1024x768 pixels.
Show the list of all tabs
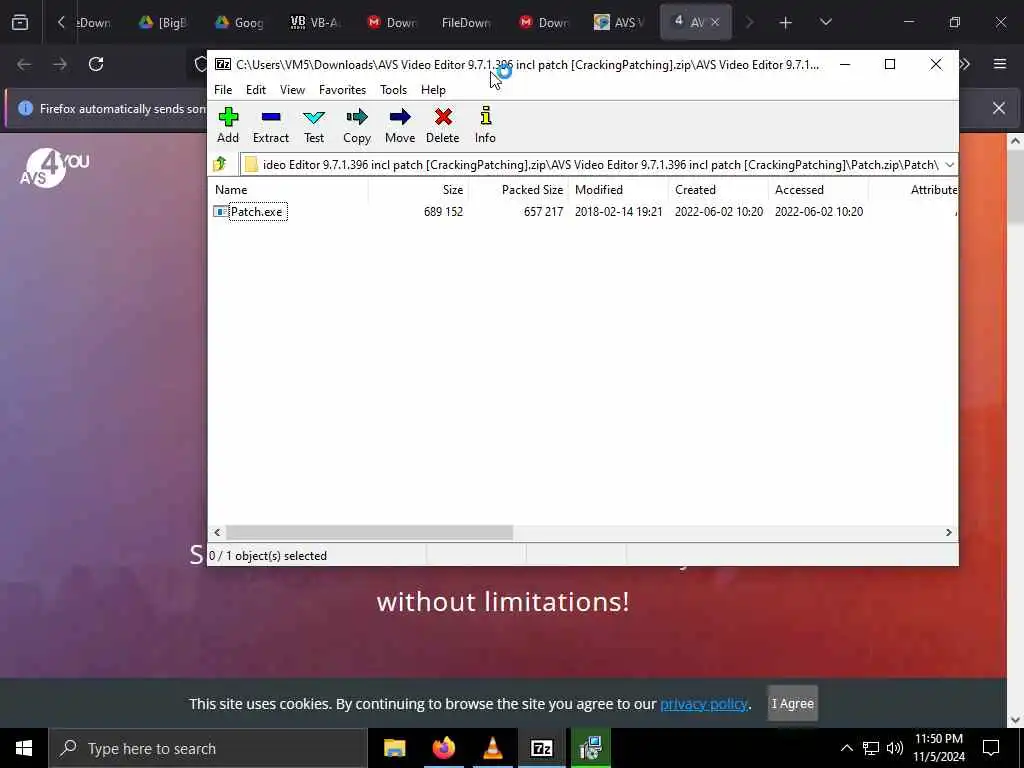825,22
